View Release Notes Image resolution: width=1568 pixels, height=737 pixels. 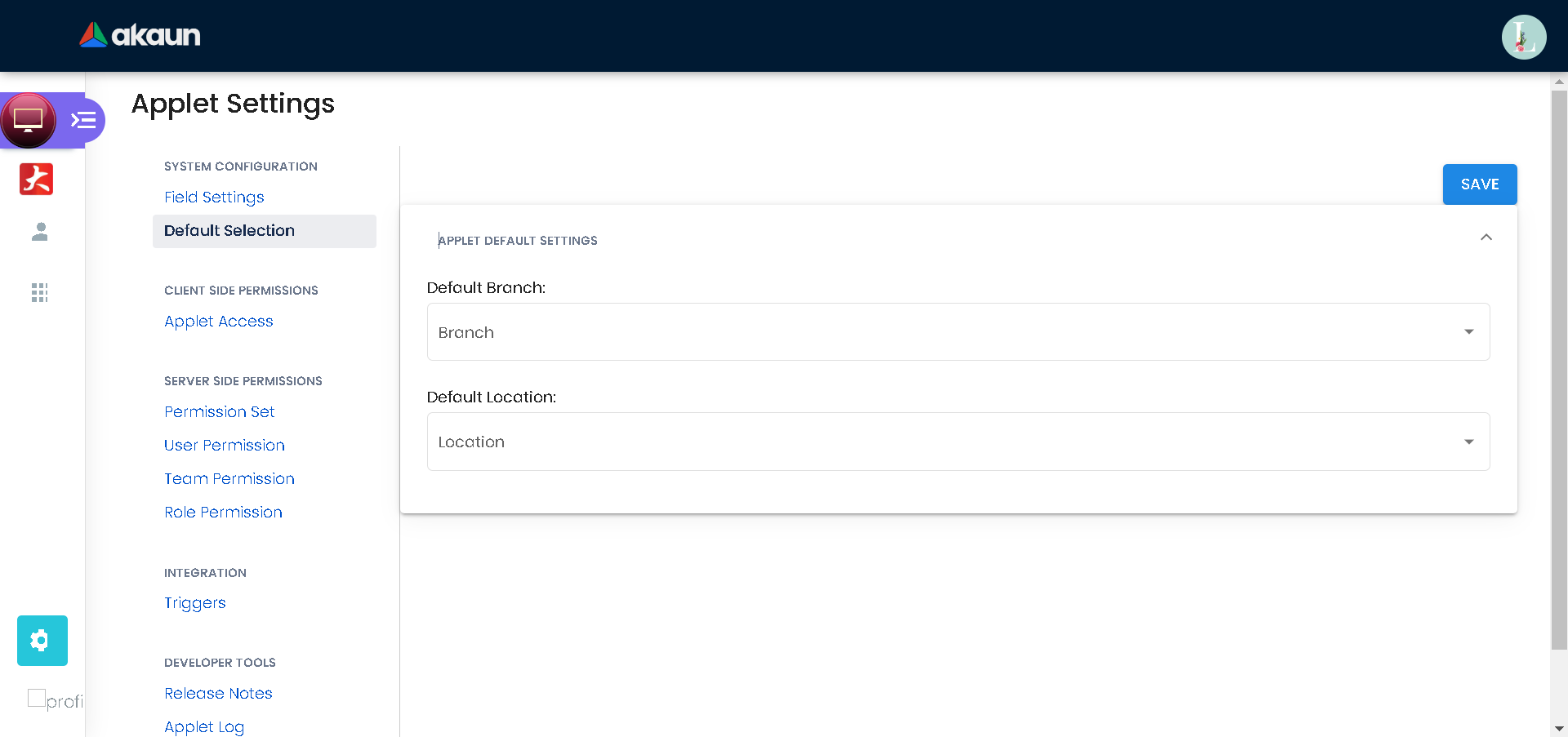point(218,694)
